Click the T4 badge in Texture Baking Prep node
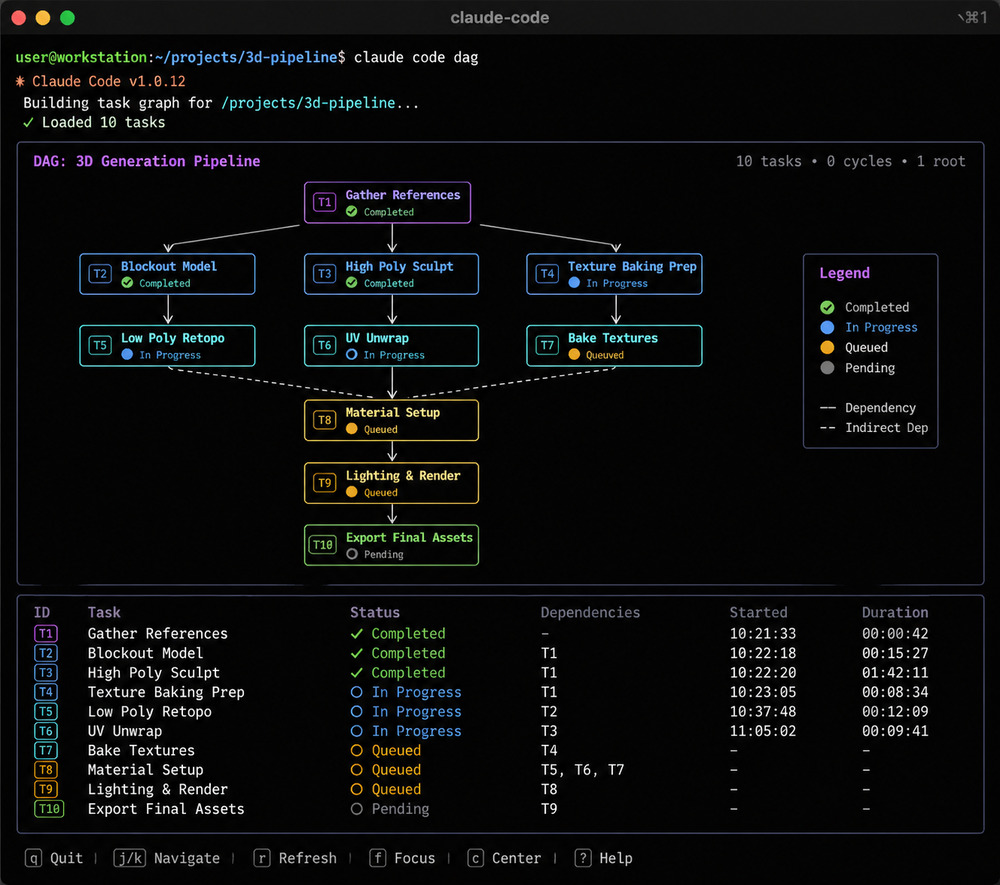The width and height of the screenshot is (1000, 885). pos(547,274)
